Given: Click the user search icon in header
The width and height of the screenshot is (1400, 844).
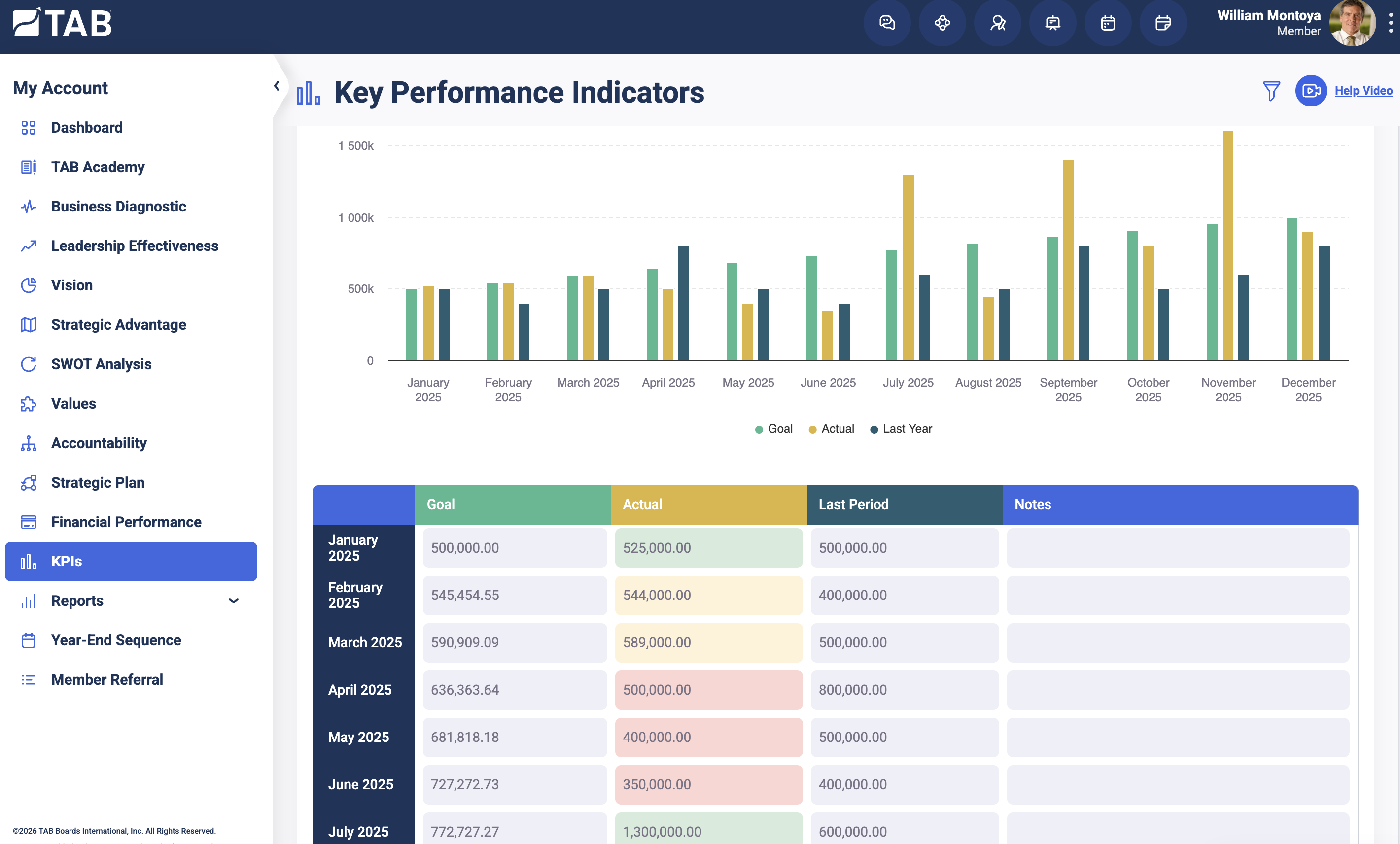Looking at the screenshot, I should [x=998, y=23].
